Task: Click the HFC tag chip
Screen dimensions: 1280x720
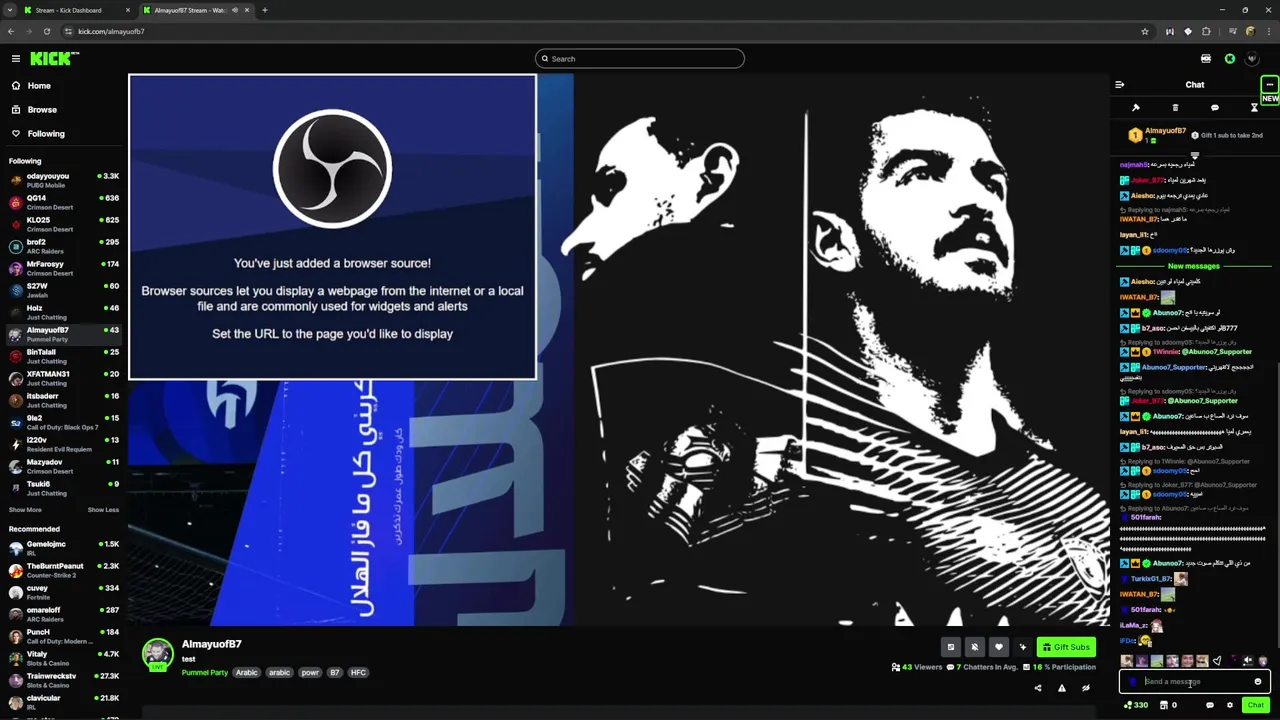Action: (x=358, y=673)
